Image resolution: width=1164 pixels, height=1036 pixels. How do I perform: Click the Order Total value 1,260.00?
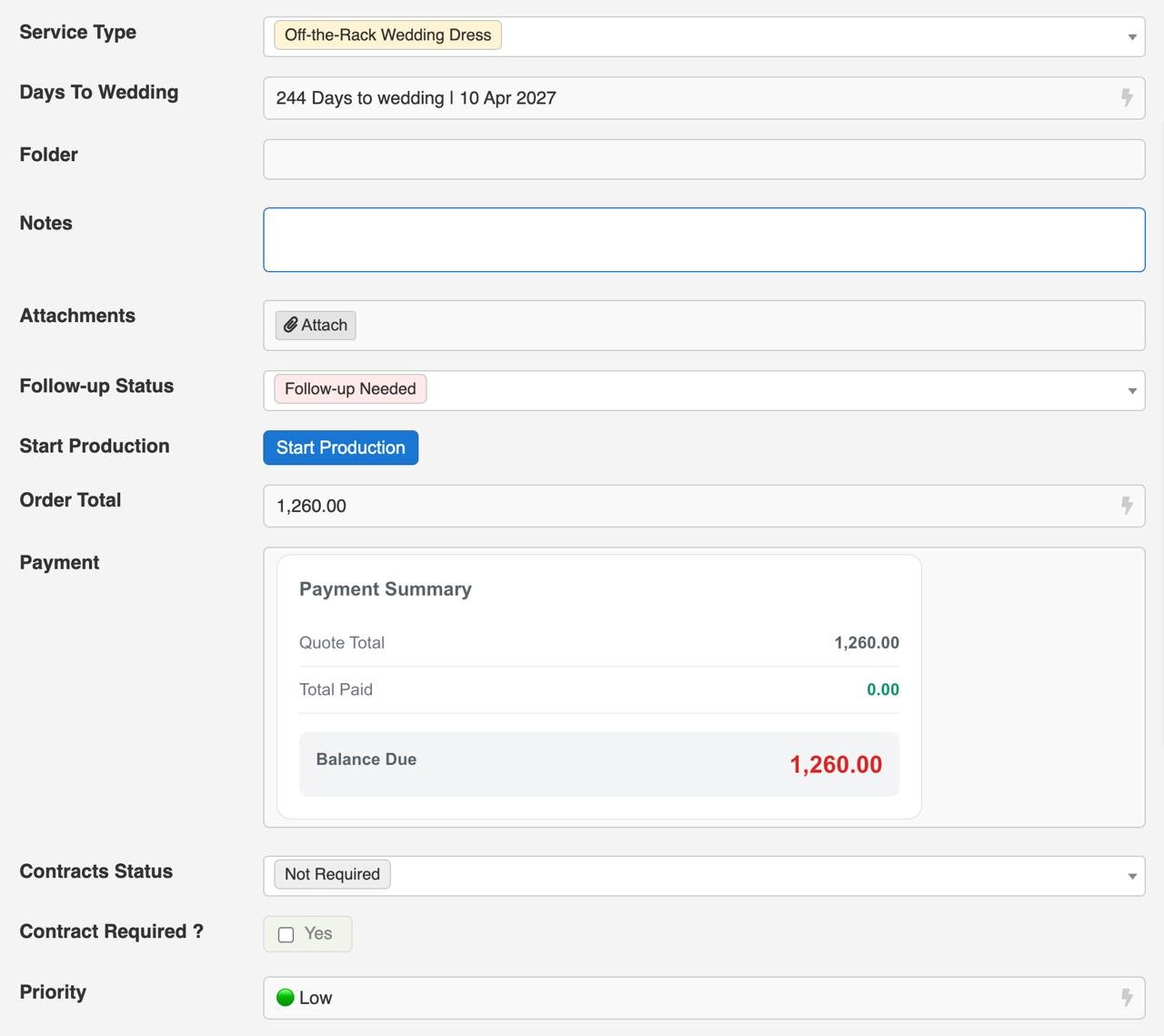(x=311, y=506)
